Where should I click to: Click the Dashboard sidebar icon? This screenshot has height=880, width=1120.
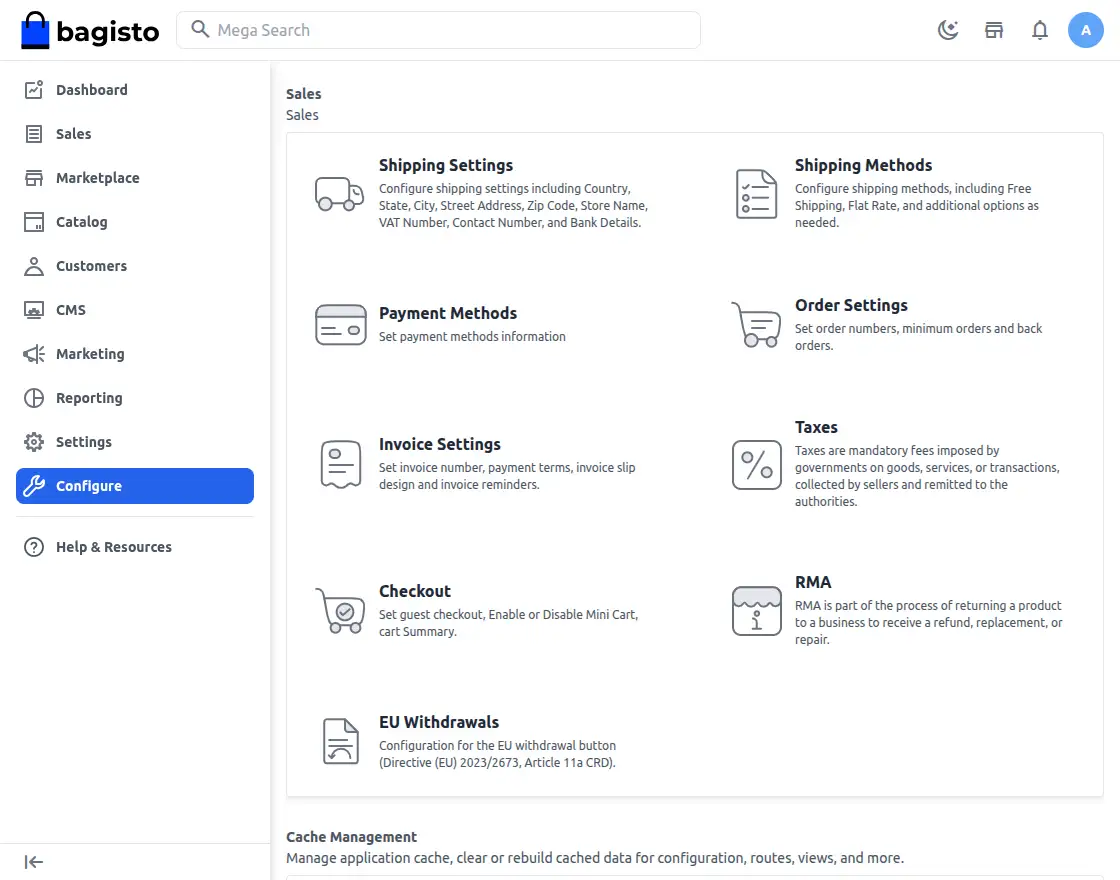(34, 90)
